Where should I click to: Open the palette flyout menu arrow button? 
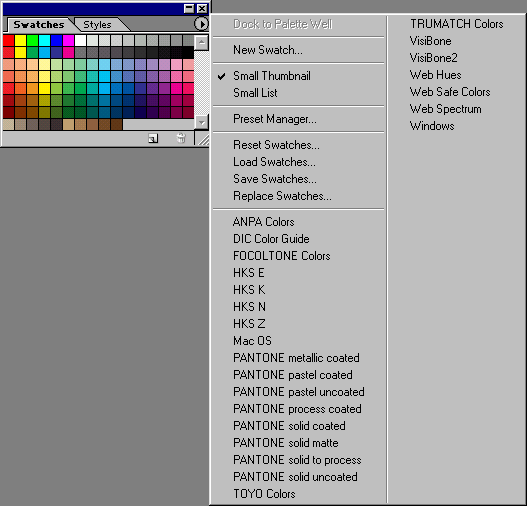tap(201, 24)
